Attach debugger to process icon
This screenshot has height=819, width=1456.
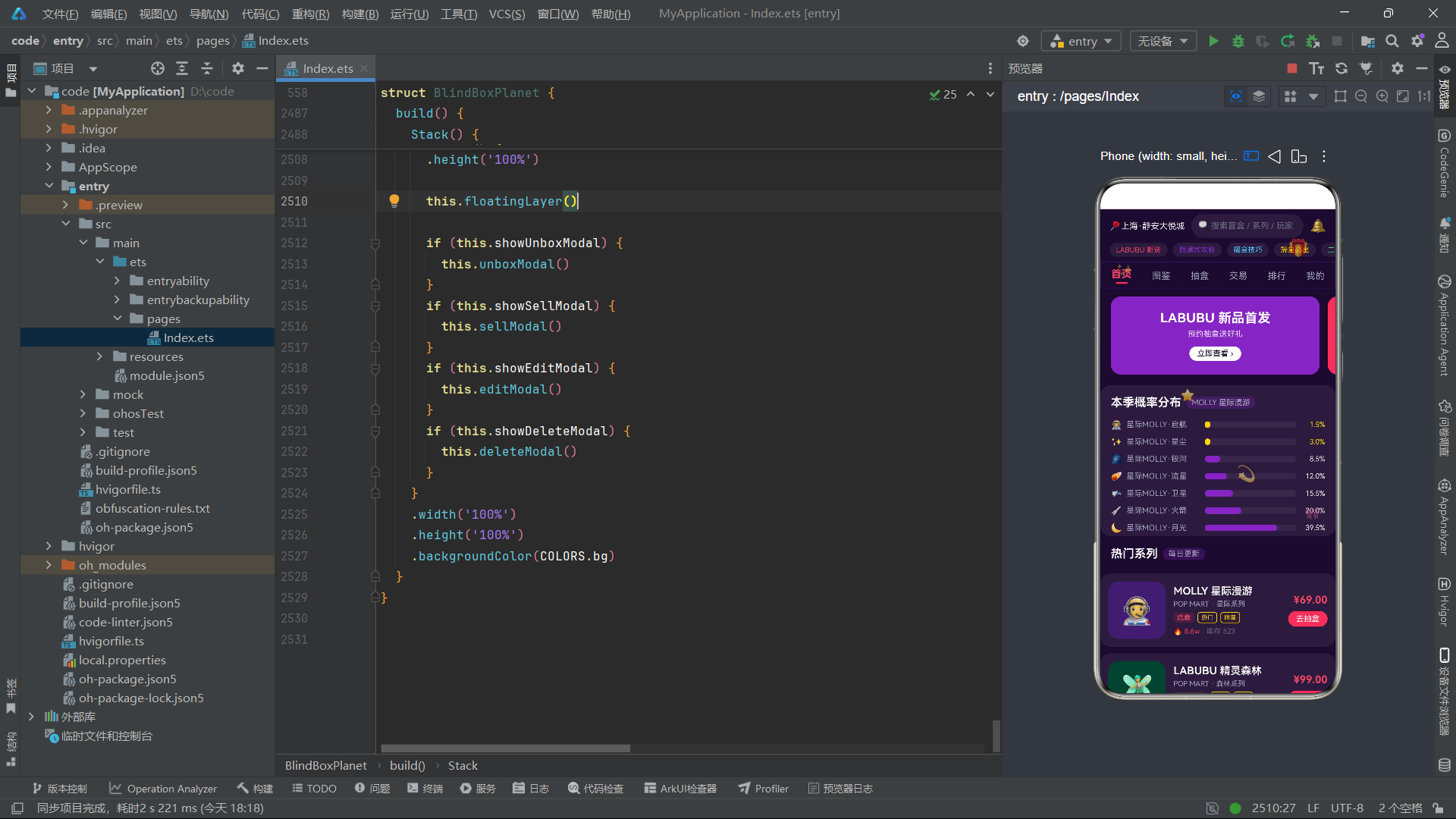(1313, 41)
